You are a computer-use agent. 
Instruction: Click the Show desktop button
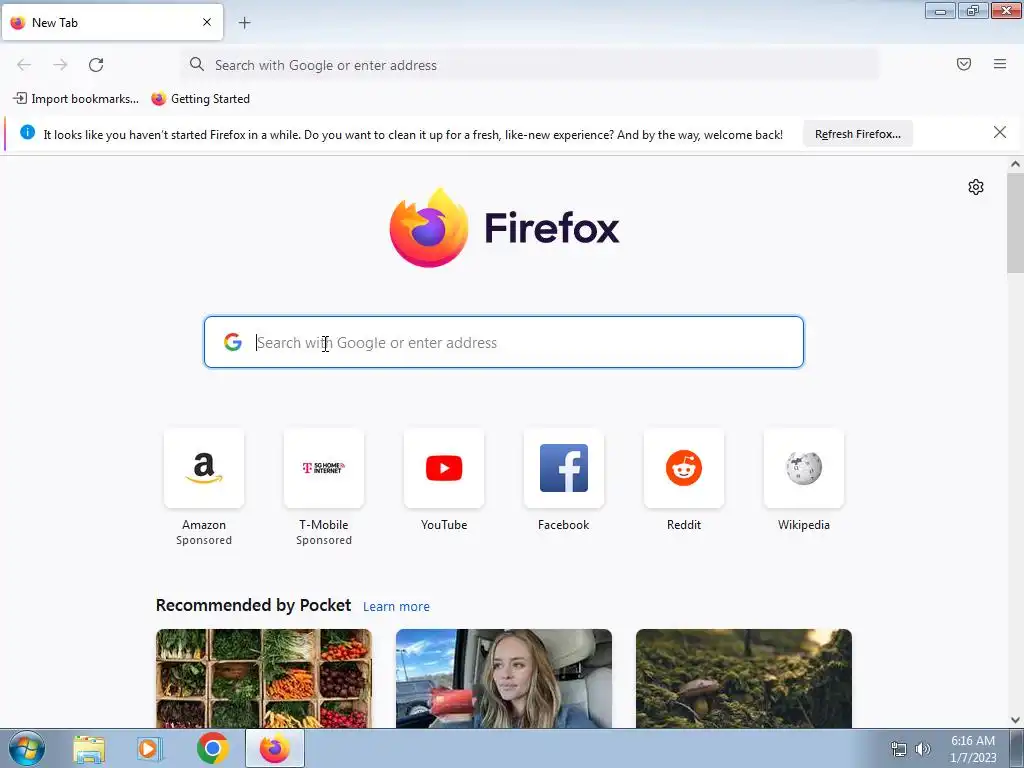1017,748
